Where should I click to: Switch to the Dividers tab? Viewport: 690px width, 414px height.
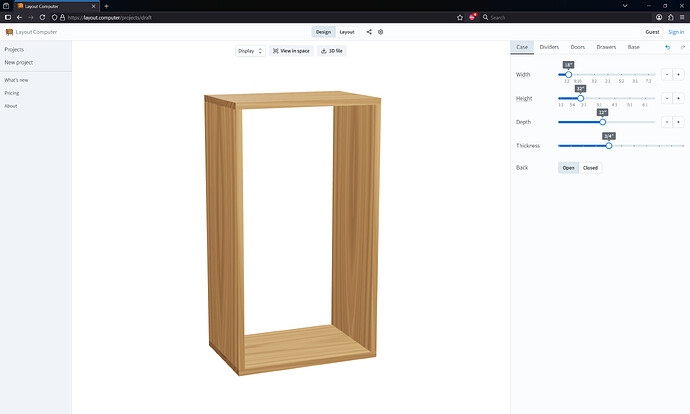549,47
